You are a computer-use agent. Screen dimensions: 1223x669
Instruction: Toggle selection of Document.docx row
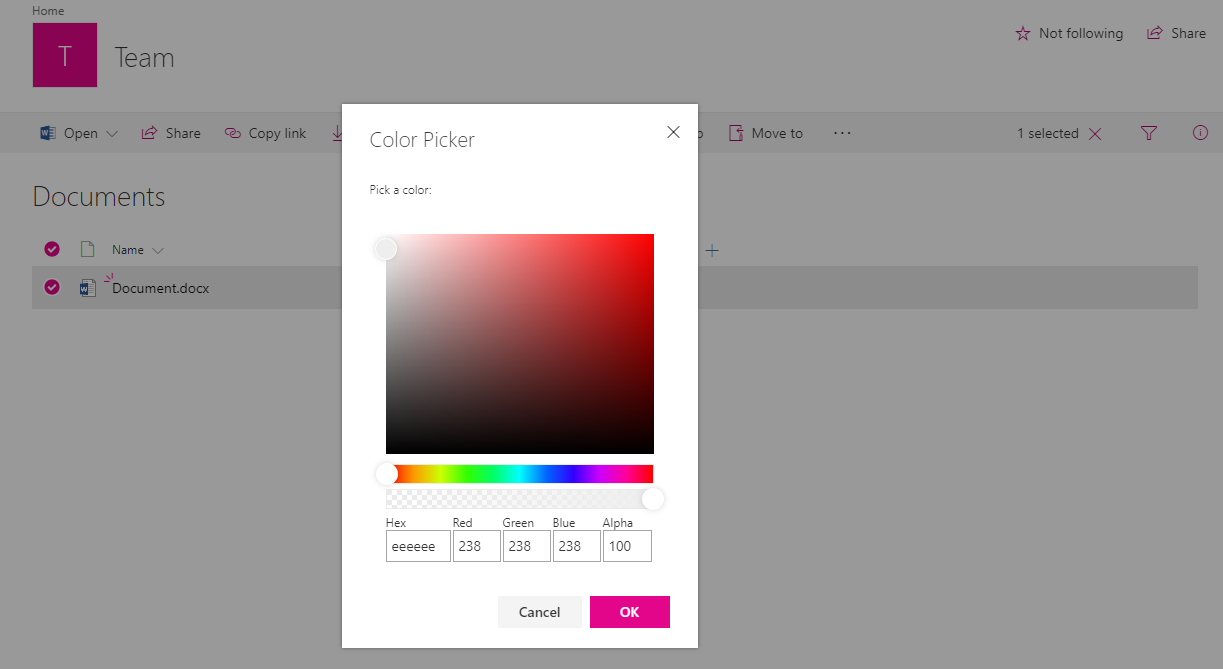coord(51,287)
